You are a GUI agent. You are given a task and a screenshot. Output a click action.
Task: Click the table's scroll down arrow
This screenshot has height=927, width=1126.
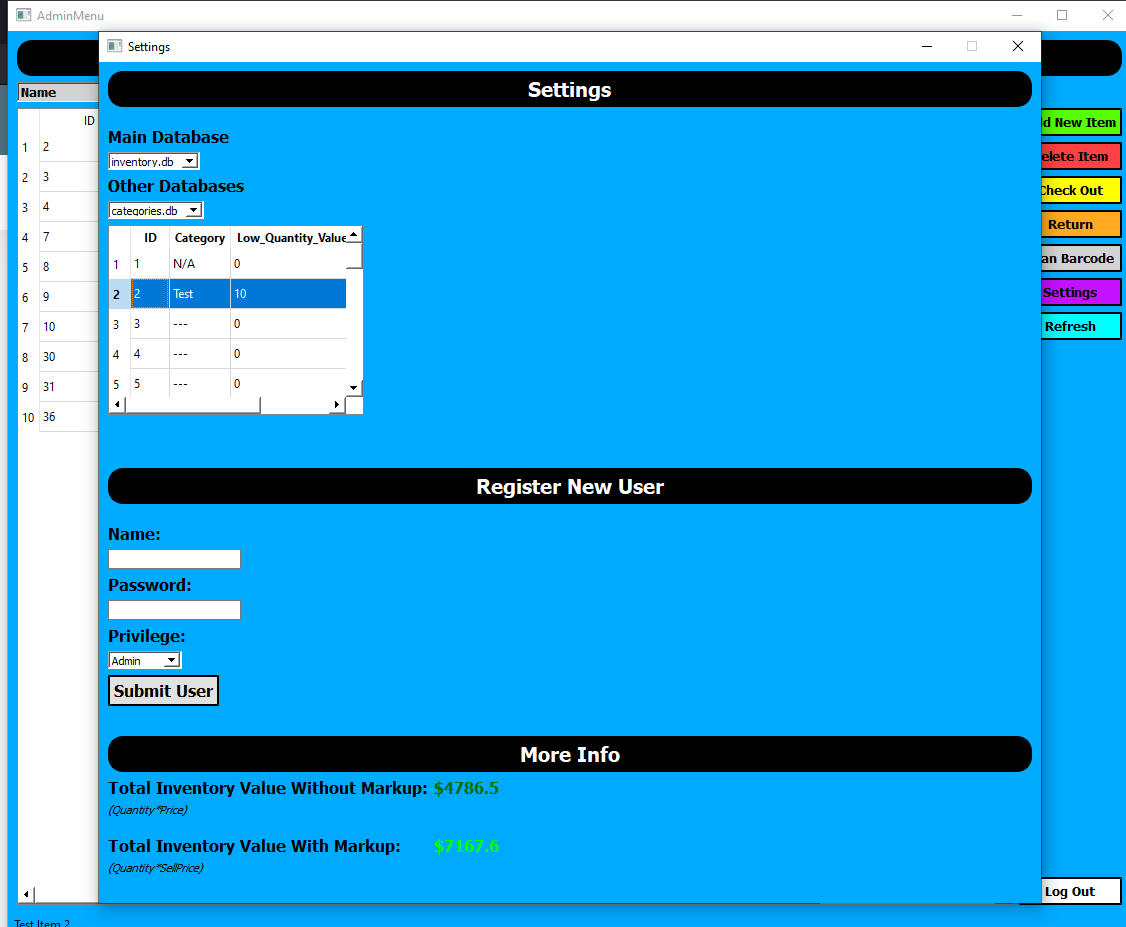tap(353, 387)
